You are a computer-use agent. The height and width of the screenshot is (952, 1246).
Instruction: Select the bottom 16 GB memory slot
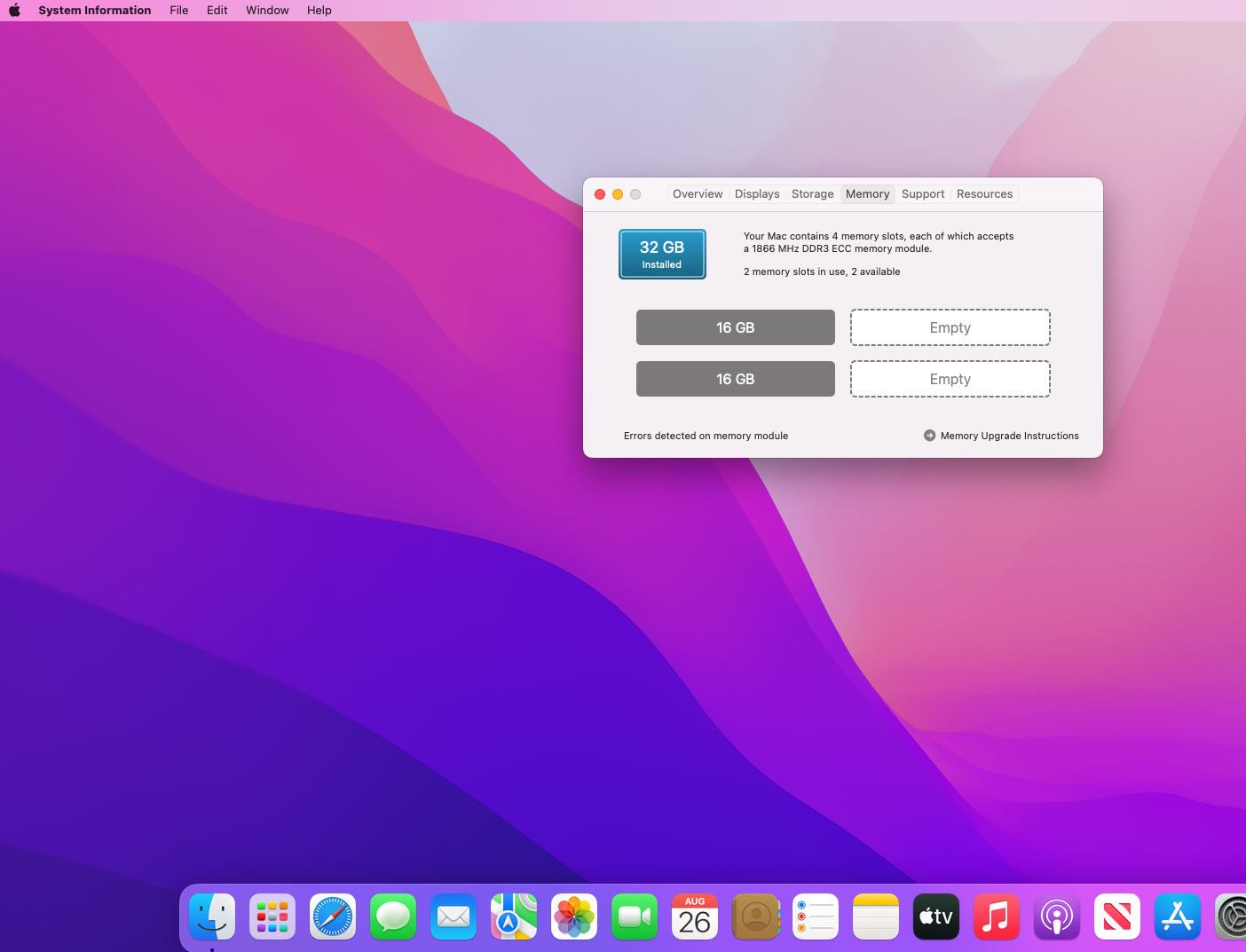pos(736,379)
